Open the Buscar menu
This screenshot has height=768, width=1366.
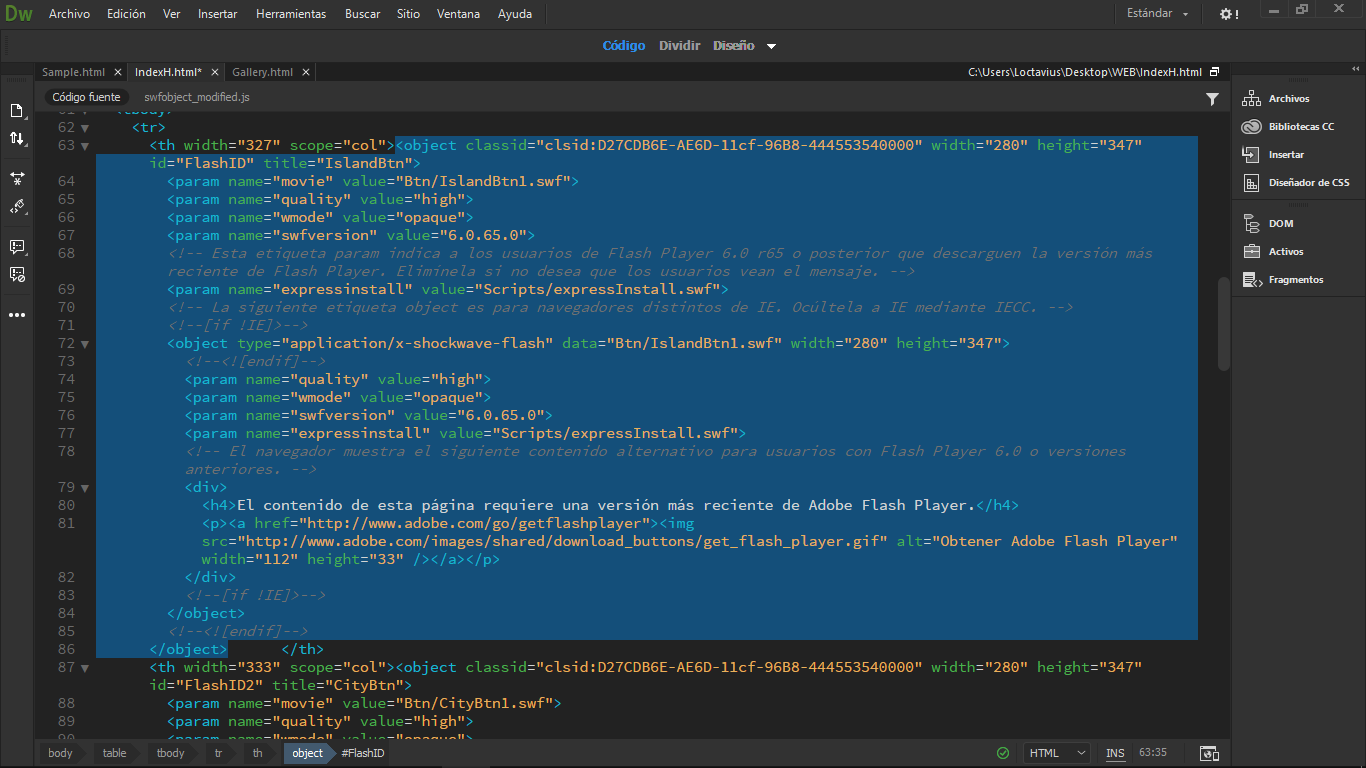(362, 14)
